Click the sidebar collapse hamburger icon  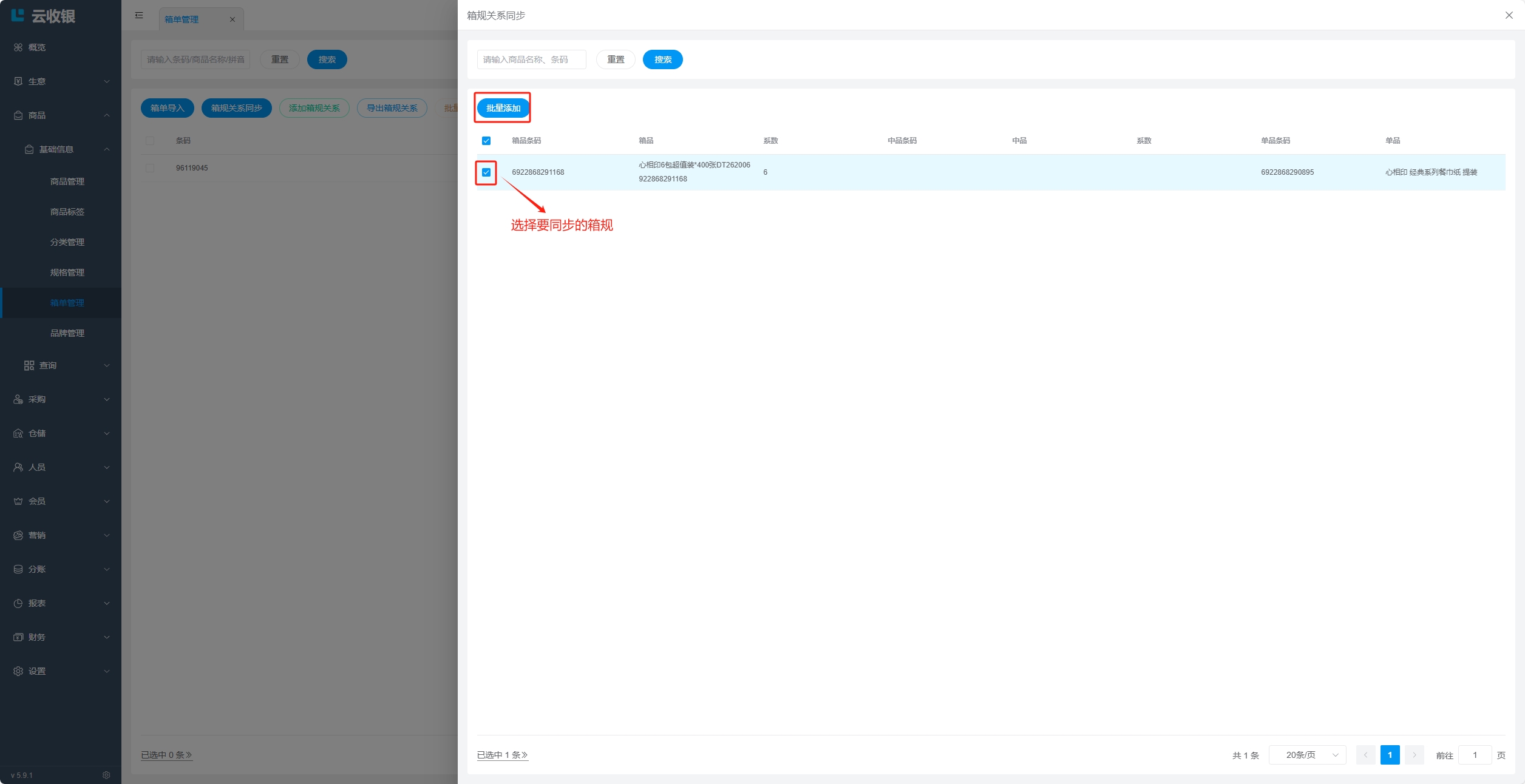click(139, 15)
